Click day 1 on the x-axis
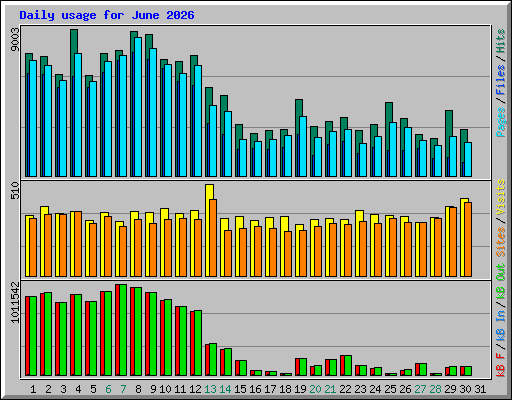512x400 pixels. point(33,389)
